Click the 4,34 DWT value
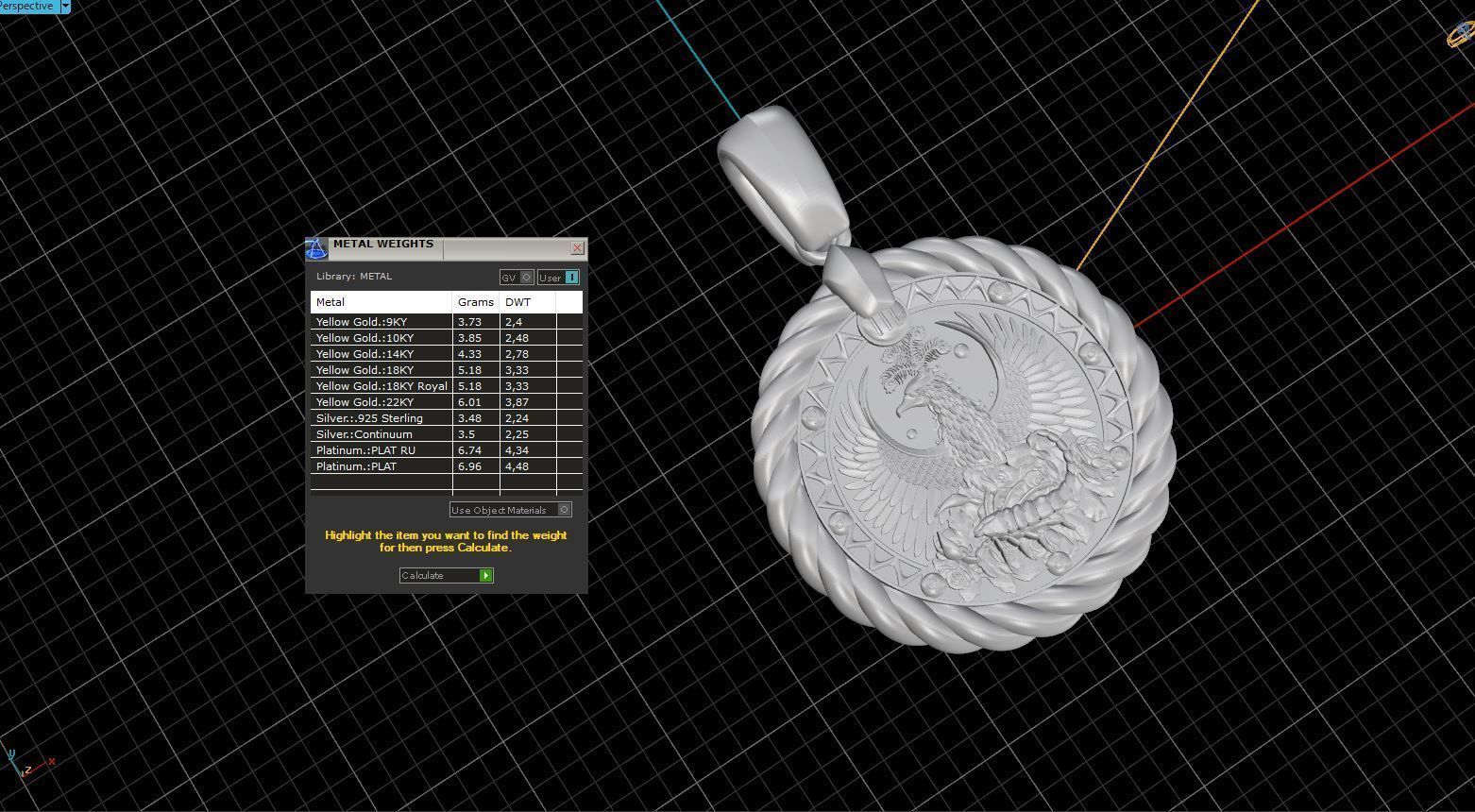Screen dimensions: 1475x812 click(517, 450)
